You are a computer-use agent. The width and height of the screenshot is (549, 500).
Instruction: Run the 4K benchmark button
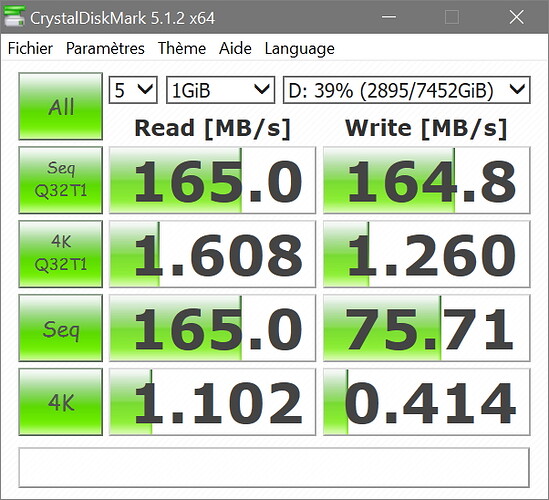61,402
